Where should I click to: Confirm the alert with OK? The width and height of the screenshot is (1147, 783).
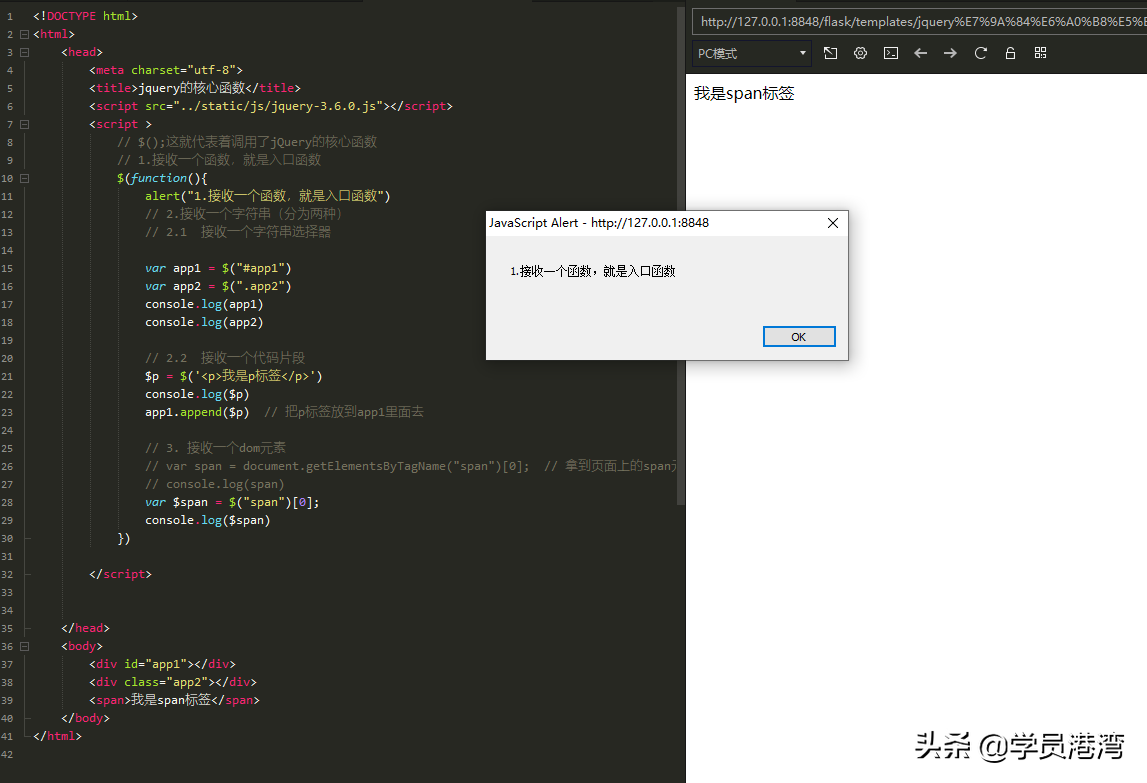(x=799, y=337)
